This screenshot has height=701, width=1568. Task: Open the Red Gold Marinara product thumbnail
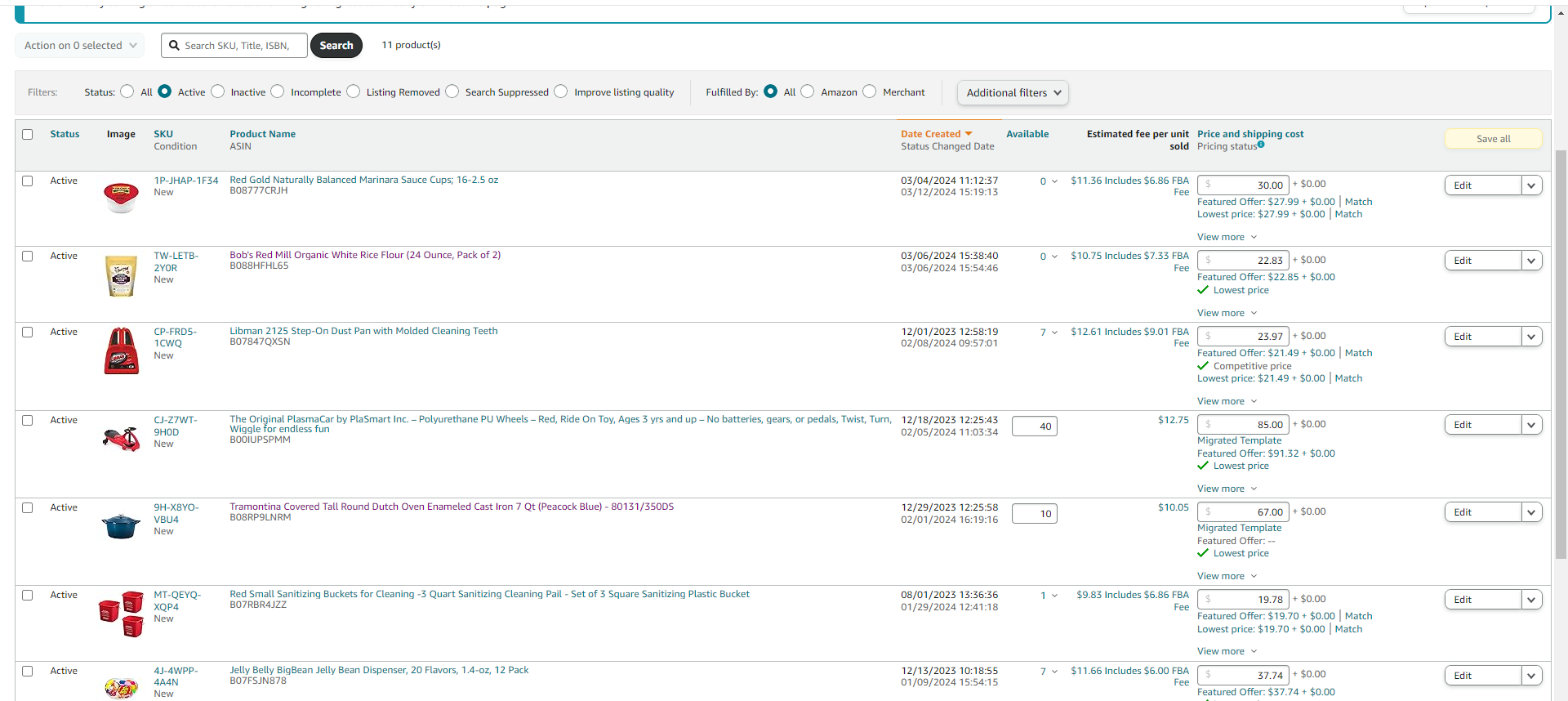point(121,198)
